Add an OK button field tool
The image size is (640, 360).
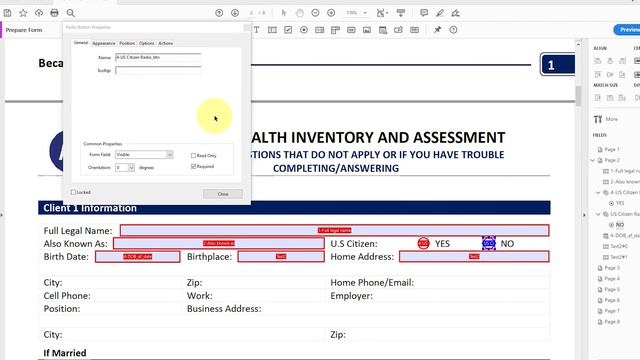tap(351, 30)
